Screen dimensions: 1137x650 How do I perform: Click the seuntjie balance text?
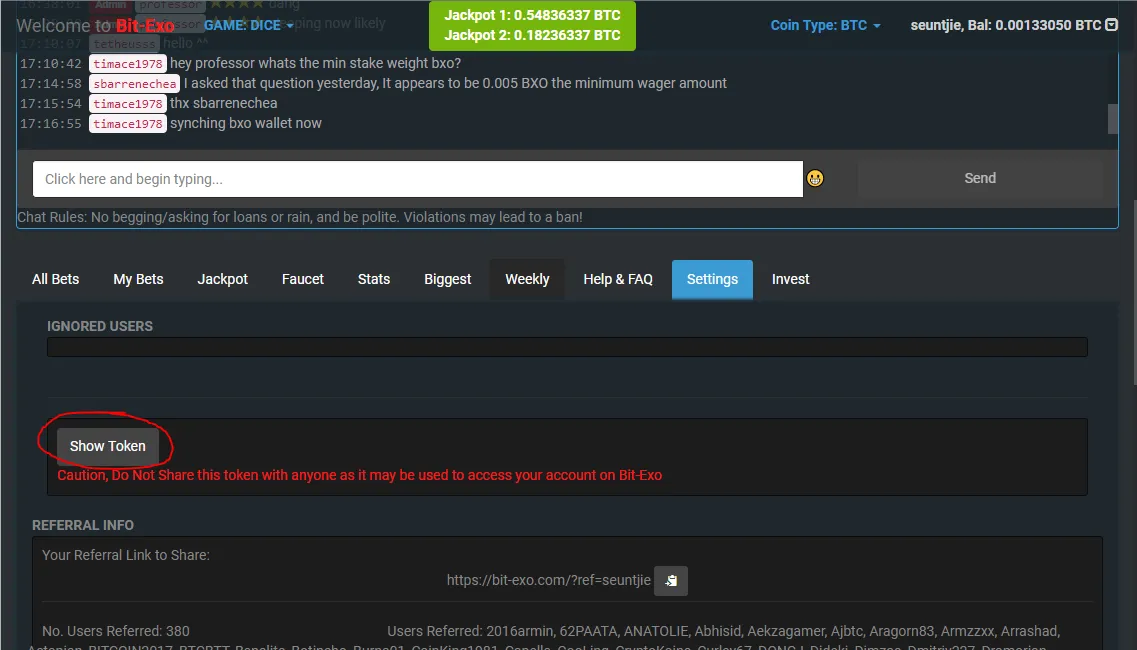point(1006,25)
